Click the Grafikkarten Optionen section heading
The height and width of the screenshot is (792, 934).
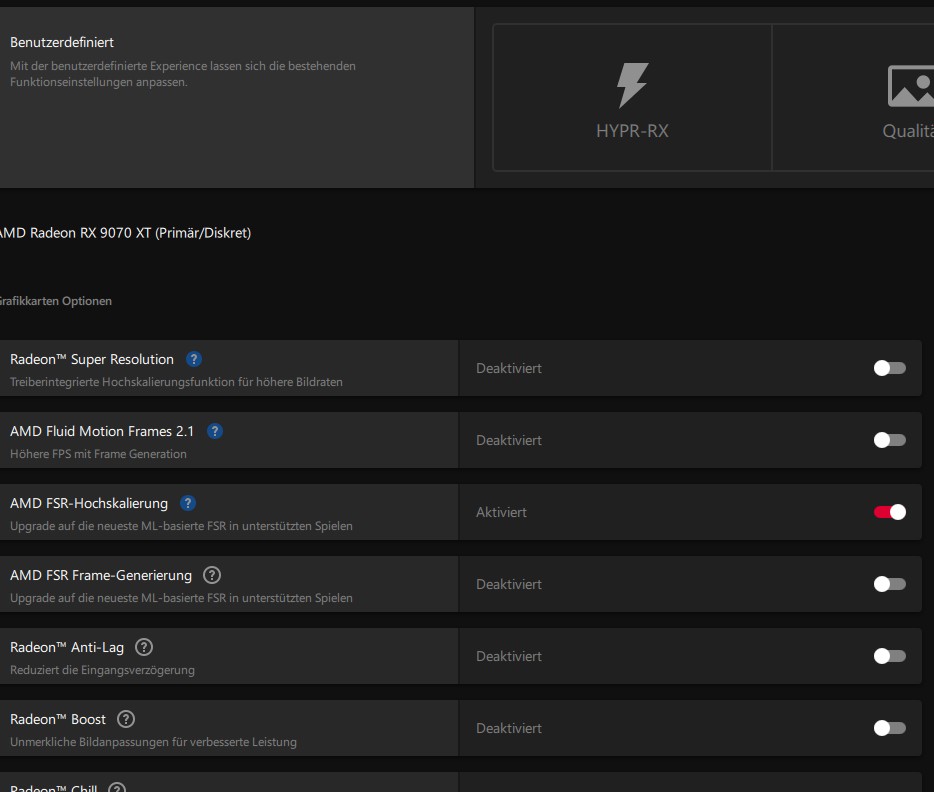[x=55, y=301]
